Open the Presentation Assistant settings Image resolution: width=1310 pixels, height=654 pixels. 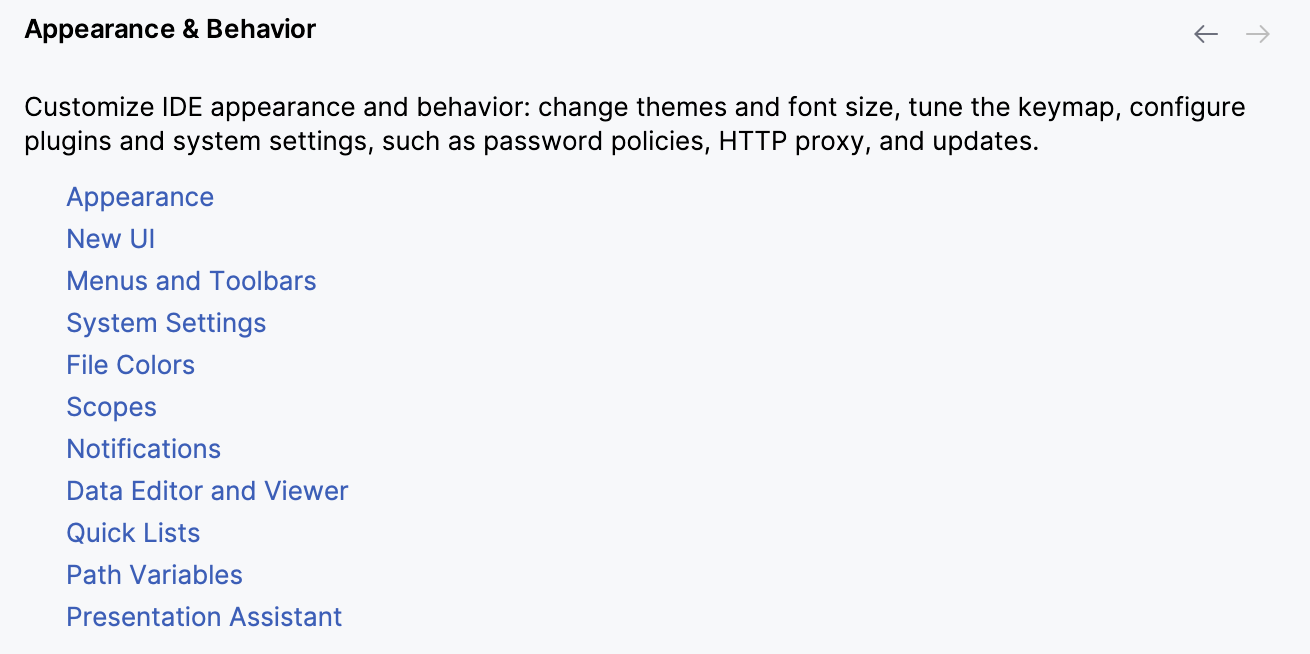click(x=203, y=617)
